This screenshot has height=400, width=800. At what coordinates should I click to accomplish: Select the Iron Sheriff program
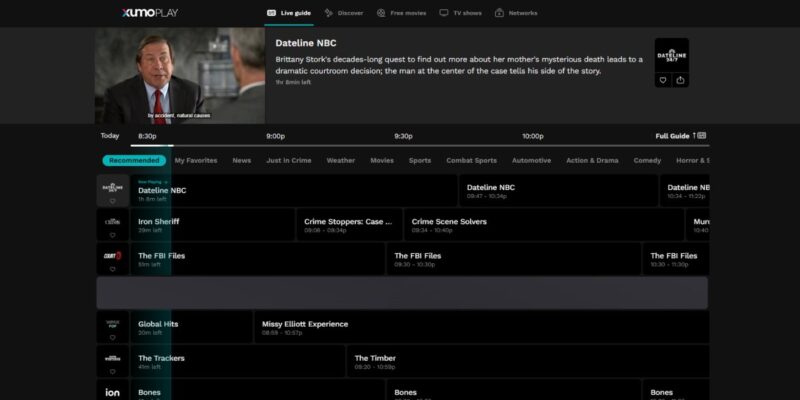[x=213, y=224]
